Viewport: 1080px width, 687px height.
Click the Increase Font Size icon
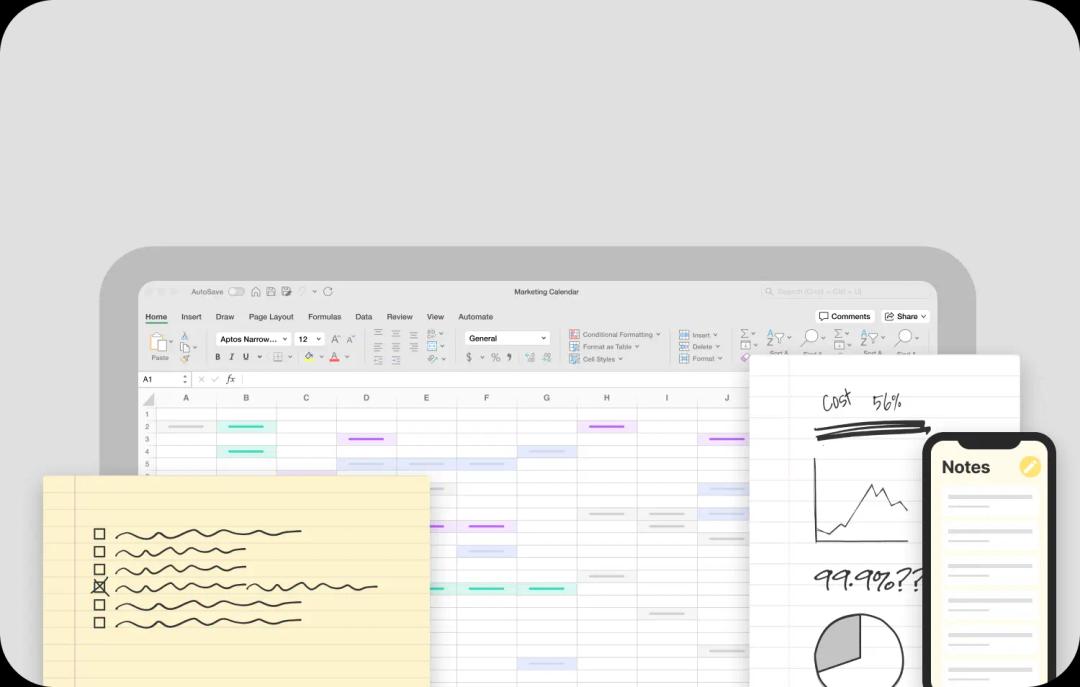335,339
